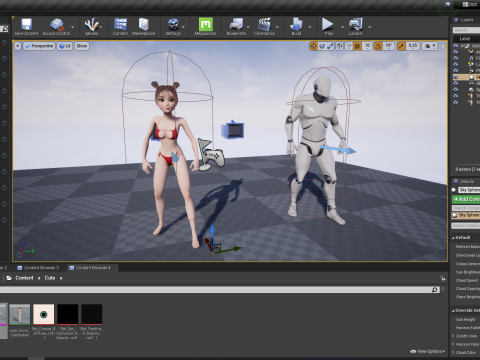Click the Settings gear toolbar icon
The width and height of the screenshot is (480, 360).
173,27
